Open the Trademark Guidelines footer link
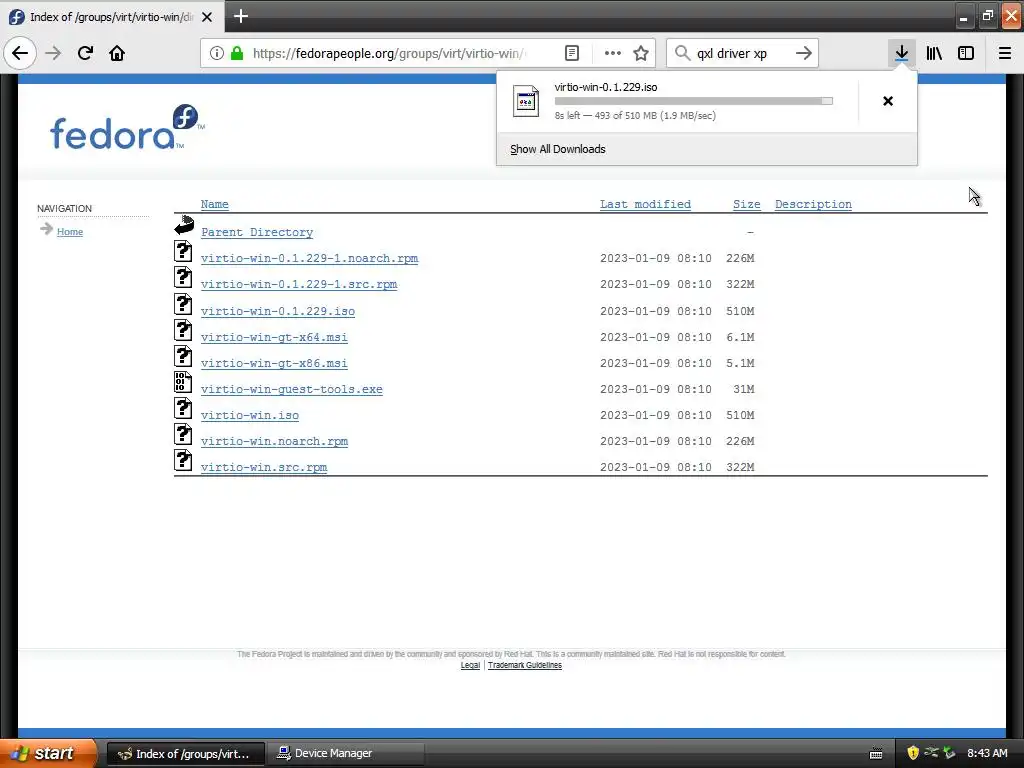This screenshot has width=1024, height=768. tap(524, 665)
